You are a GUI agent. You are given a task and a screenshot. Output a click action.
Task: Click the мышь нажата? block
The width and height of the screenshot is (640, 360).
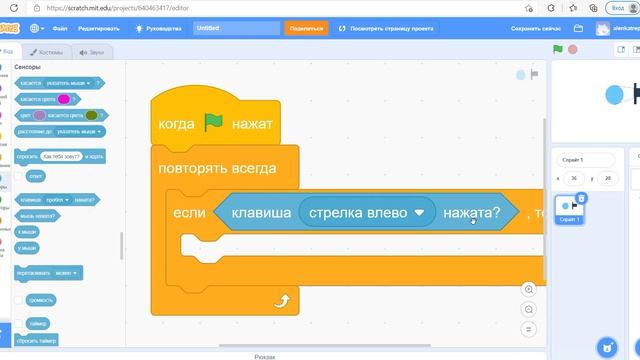click(38, 216)
